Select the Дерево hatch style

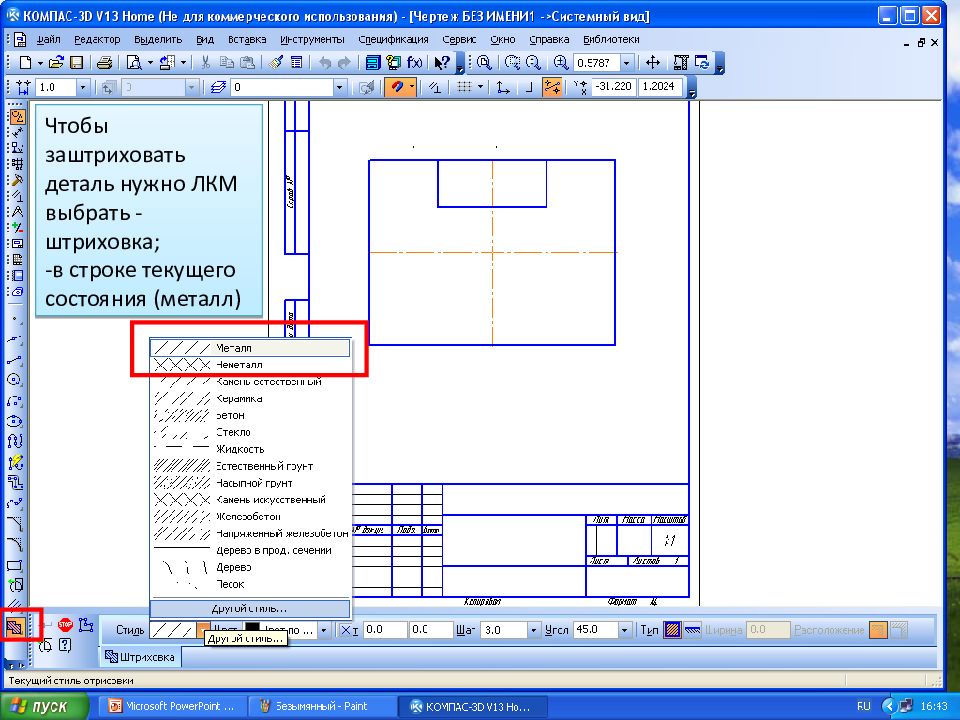(250, 568)
